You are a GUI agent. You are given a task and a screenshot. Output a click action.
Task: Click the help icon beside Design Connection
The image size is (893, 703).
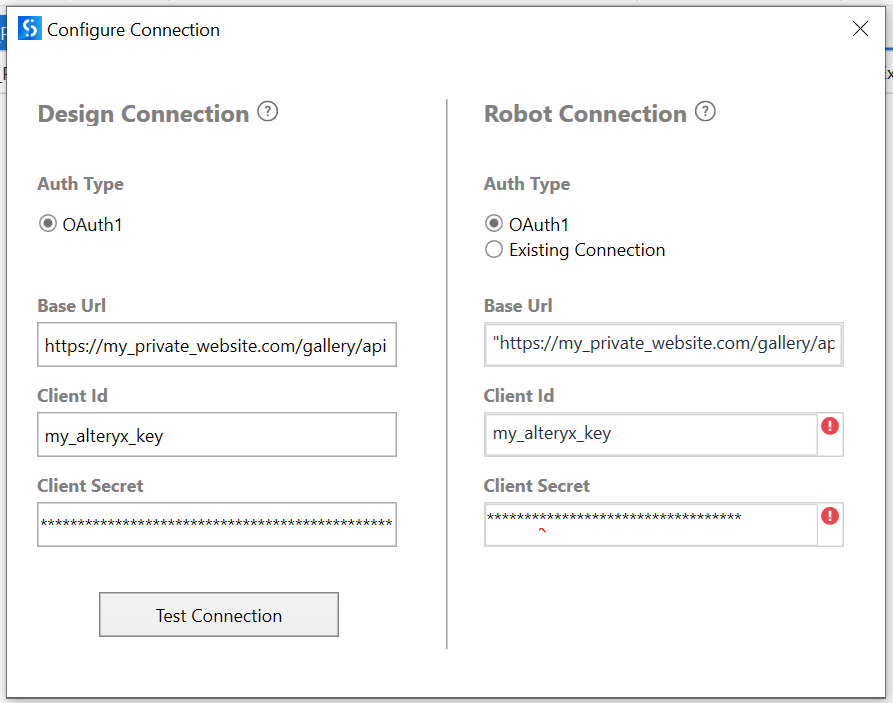[x=267, y=112]
